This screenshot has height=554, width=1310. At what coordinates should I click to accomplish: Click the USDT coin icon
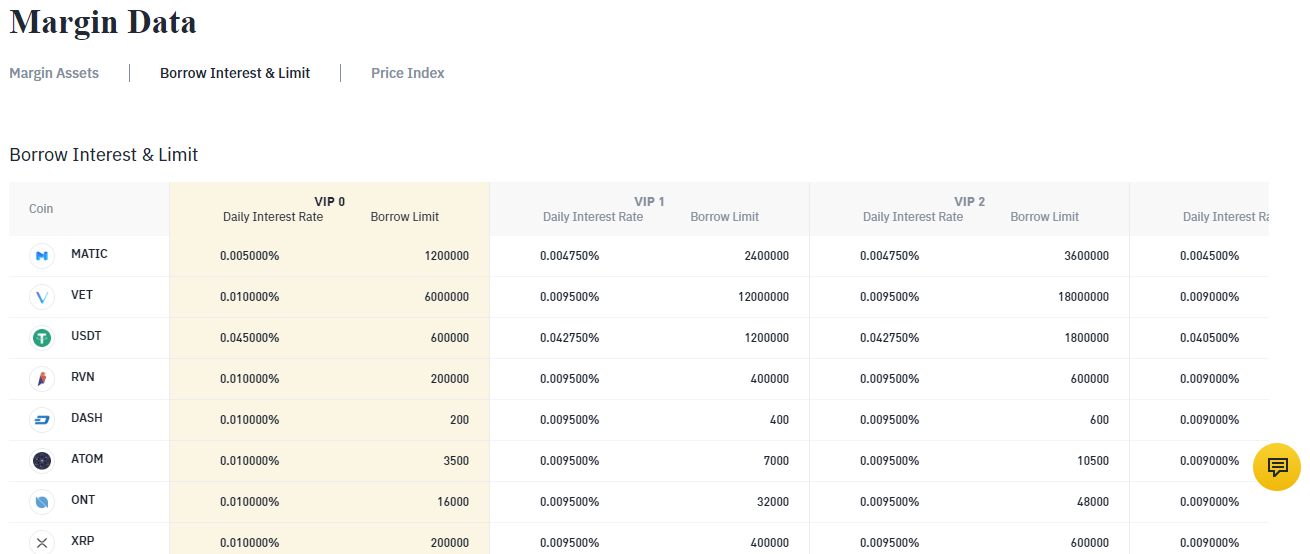point(42,338)
